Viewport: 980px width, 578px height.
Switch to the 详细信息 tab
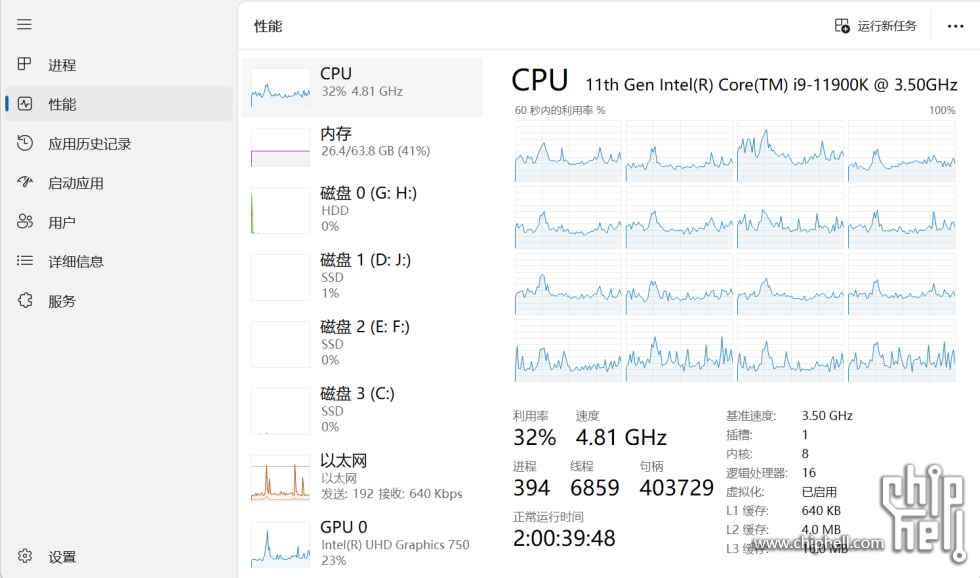pos(119,261)
